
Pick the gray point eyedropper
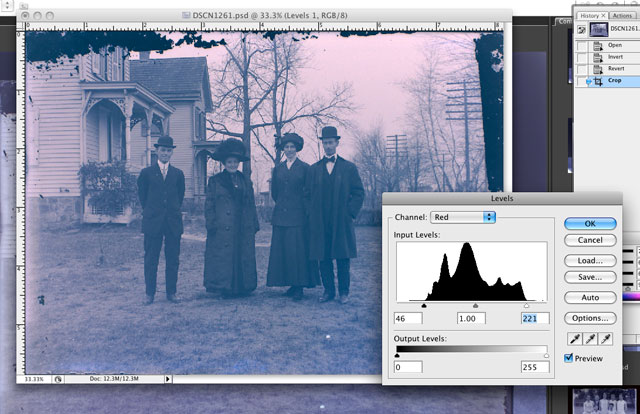click(x=588, y=339)
